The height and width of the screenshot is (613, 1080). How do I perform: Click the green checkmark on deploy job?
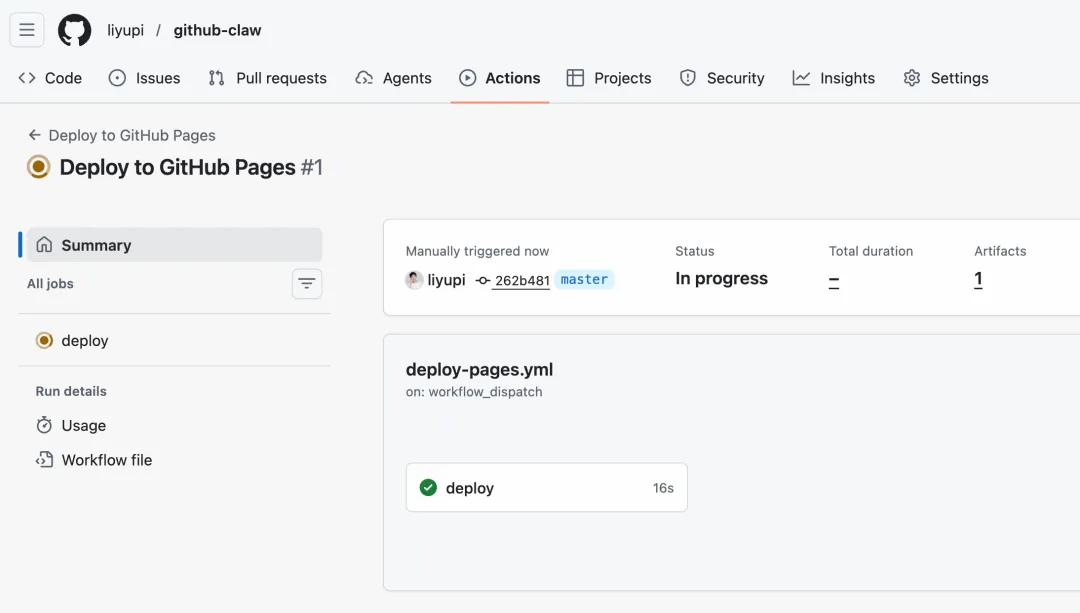pos(428,488)
